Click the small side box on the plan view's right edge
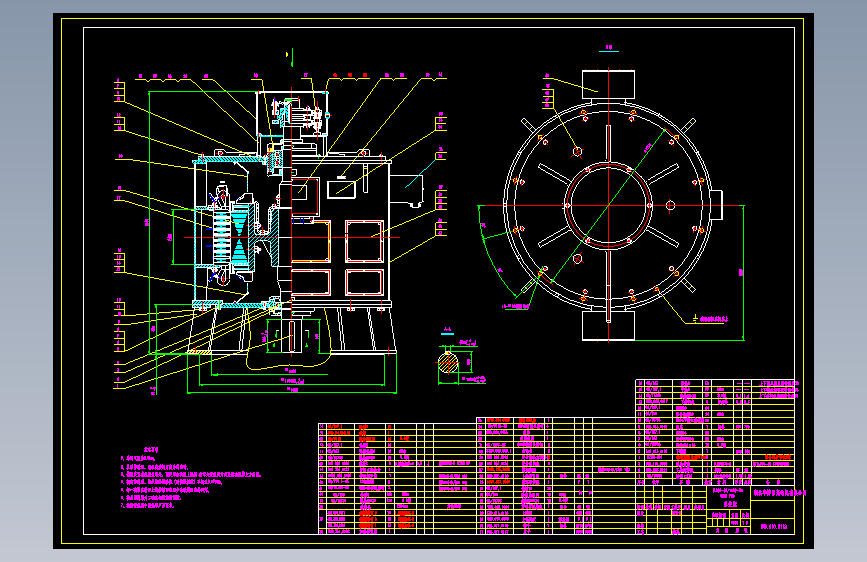Image resolution: width=867 pixels, height=562 pixels. (716, 205)
